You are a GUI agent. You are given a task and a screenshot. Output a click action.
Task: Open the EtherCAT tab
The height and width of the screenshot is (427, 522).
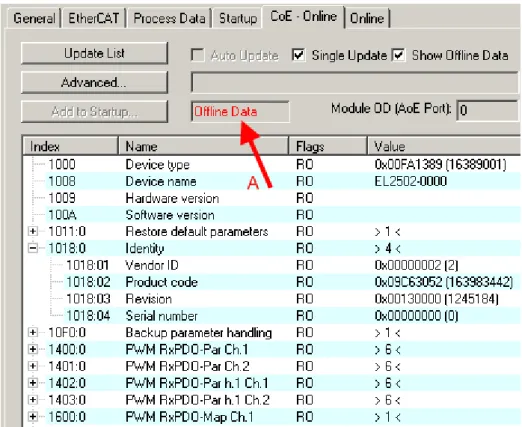click(93, 18)
